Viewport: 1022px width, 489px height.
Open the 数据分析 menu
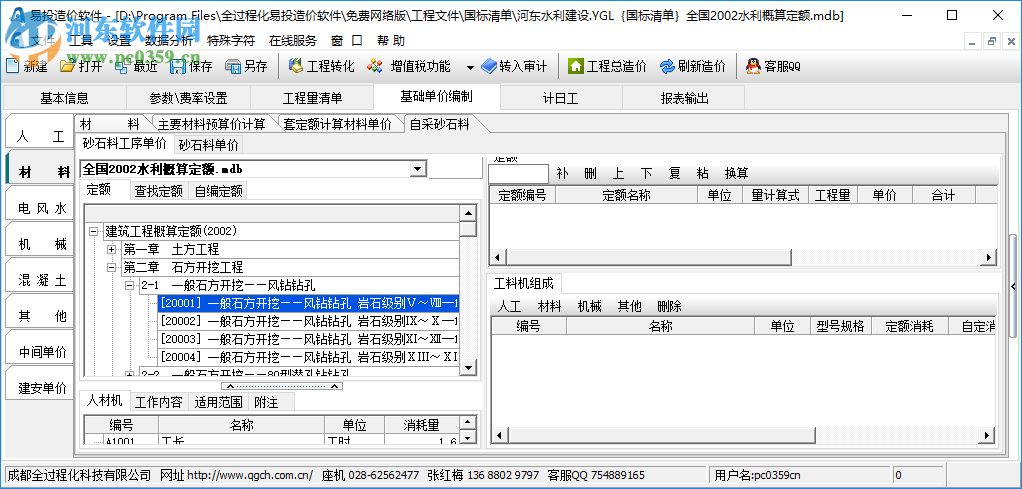[x=169, y=41]
